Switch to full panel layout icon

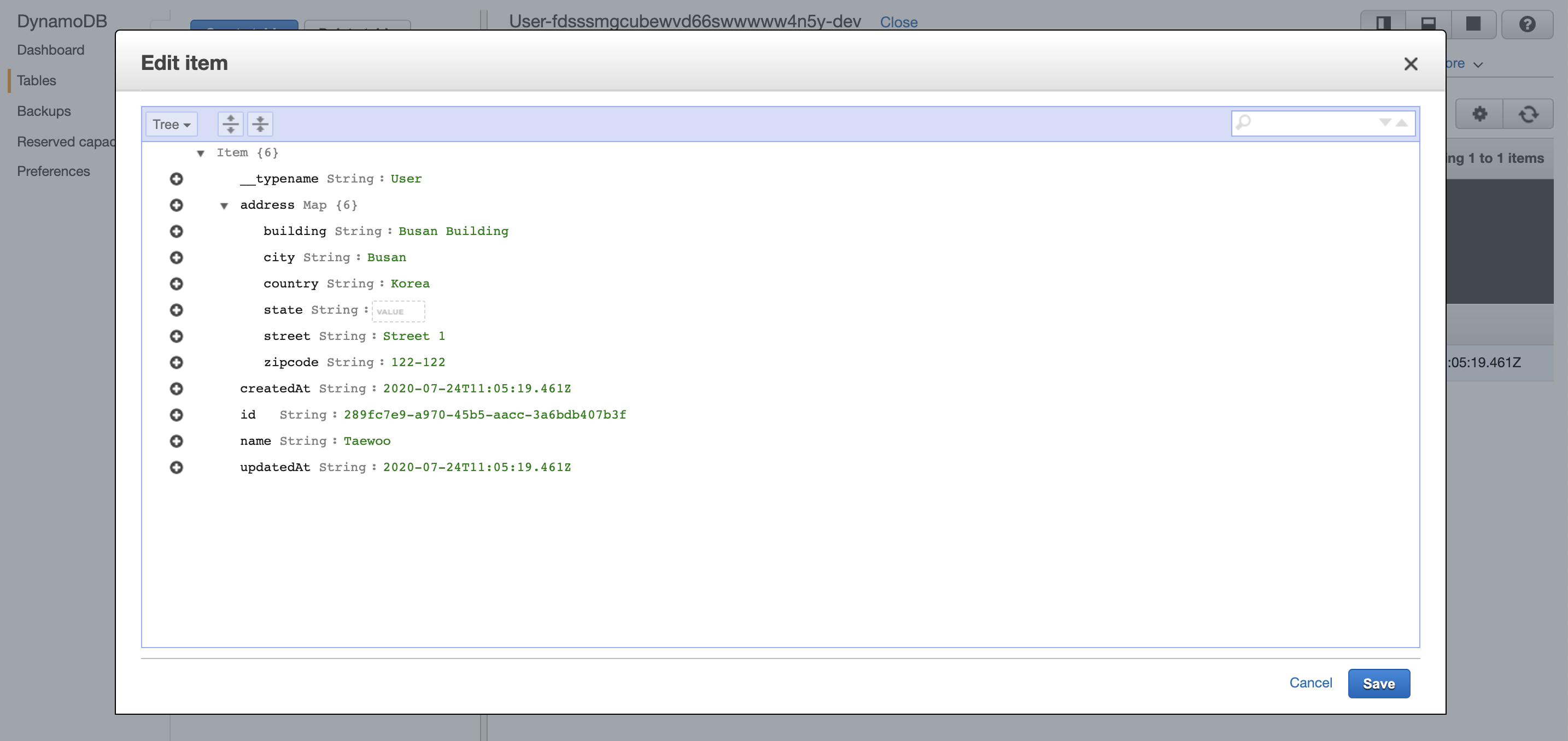click(x=1473, y=25)
